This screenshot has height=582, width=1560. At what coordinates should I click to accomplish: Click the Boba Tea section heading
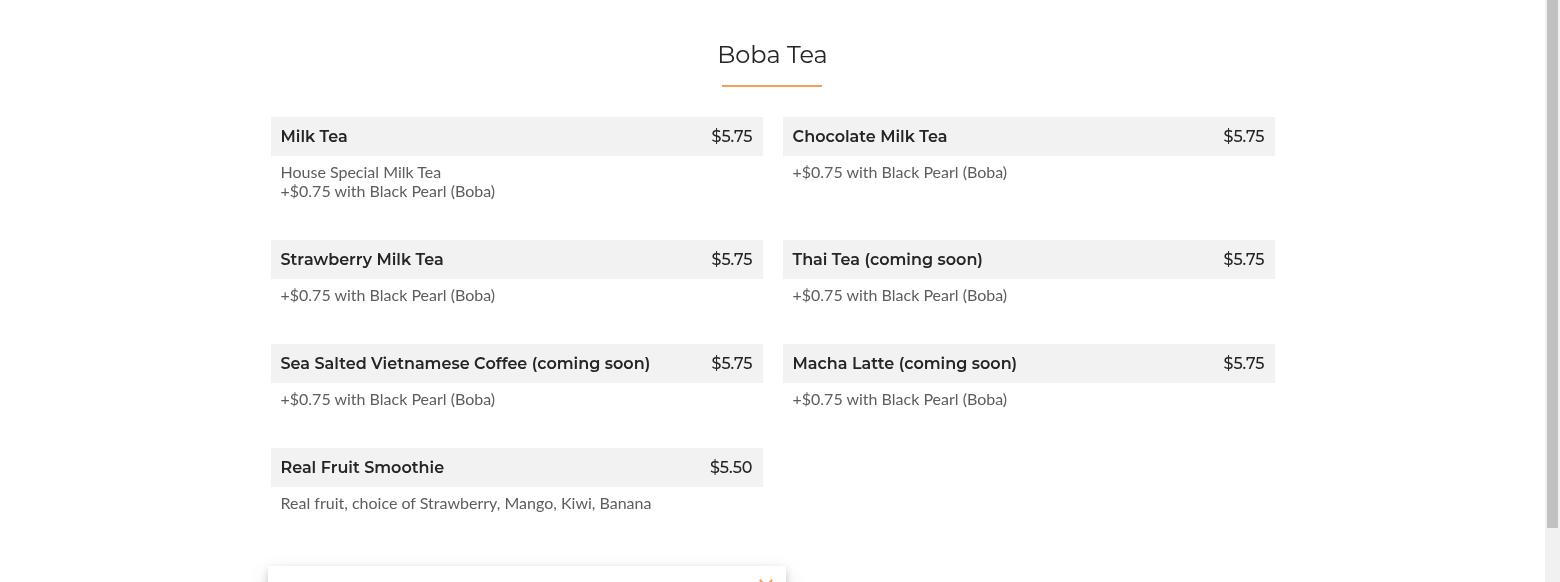772,55
